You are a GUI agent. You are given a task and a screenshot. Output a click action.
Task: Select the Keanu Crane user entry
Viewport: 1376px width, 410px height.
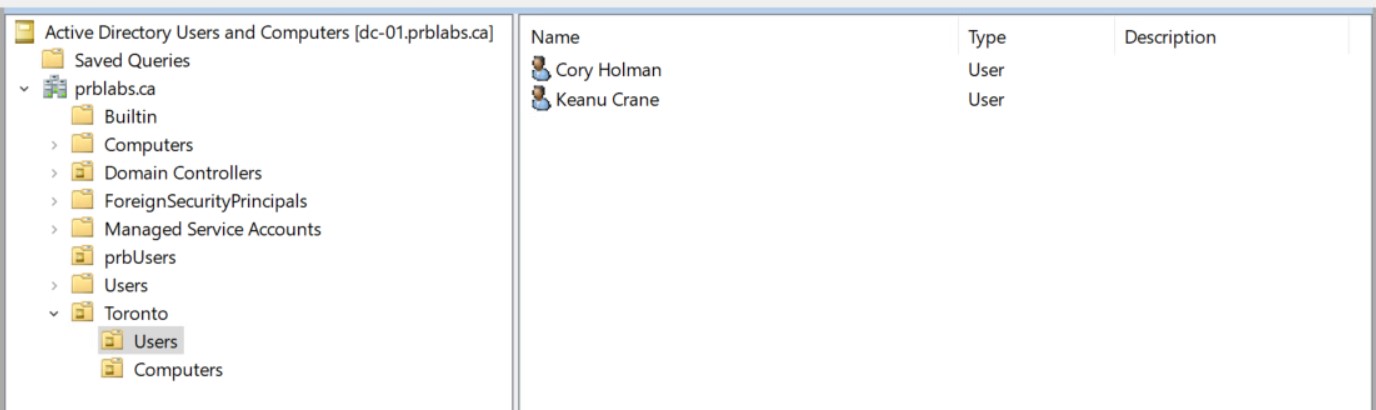(607, 99)
